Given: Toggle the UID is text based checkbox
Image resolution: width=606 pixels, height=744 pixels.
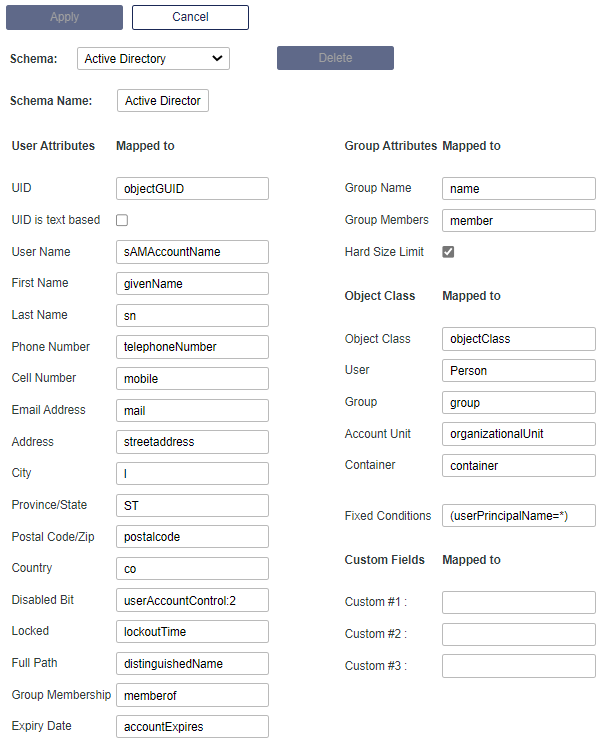Looking at the screenshot, I should 122,220.
